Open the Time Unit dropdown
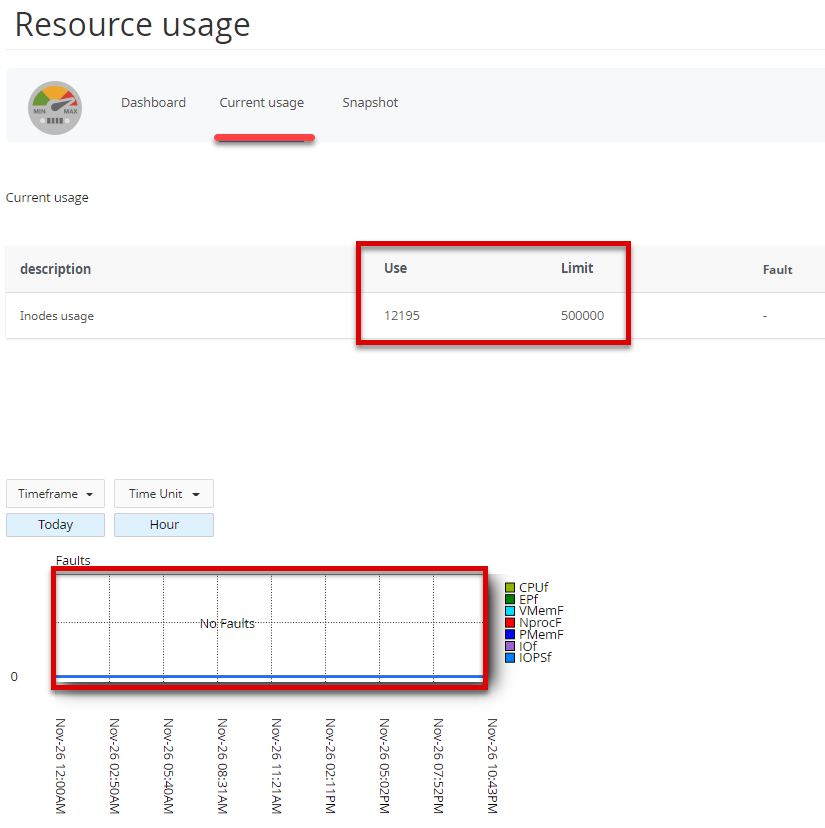 pyautogui.click(x=164, y=494)
